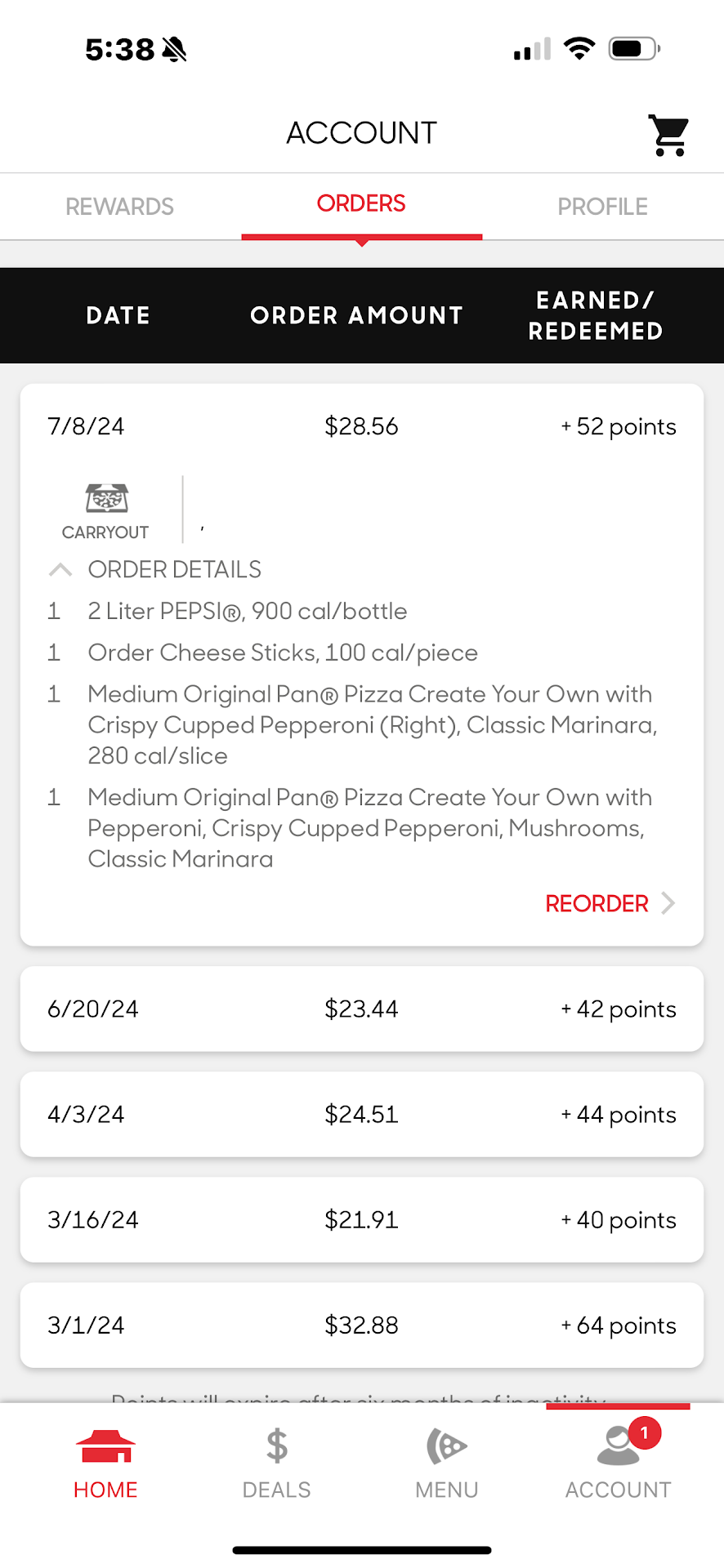Expand the 6/20/24 order row
The width and height of the screenshot is (724, 1568).
coord(362,1009)
